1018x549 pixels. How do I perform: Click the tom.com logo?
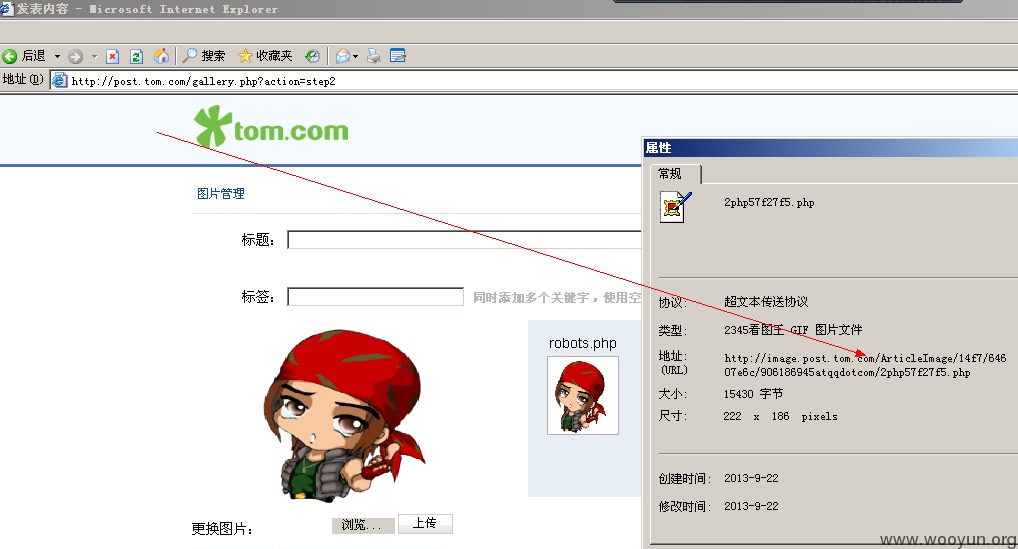tap(271, 127)
